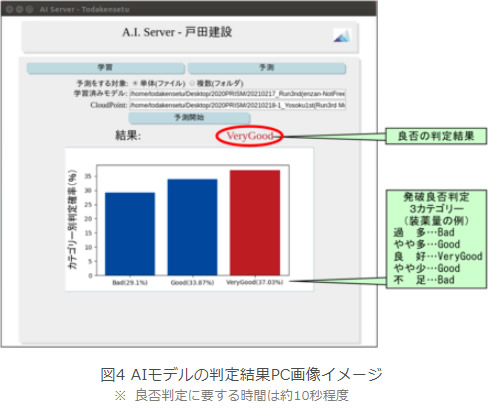Click the 学習済みモデル path field
This screenshot has height=409, width=488.
pos(237,94)
